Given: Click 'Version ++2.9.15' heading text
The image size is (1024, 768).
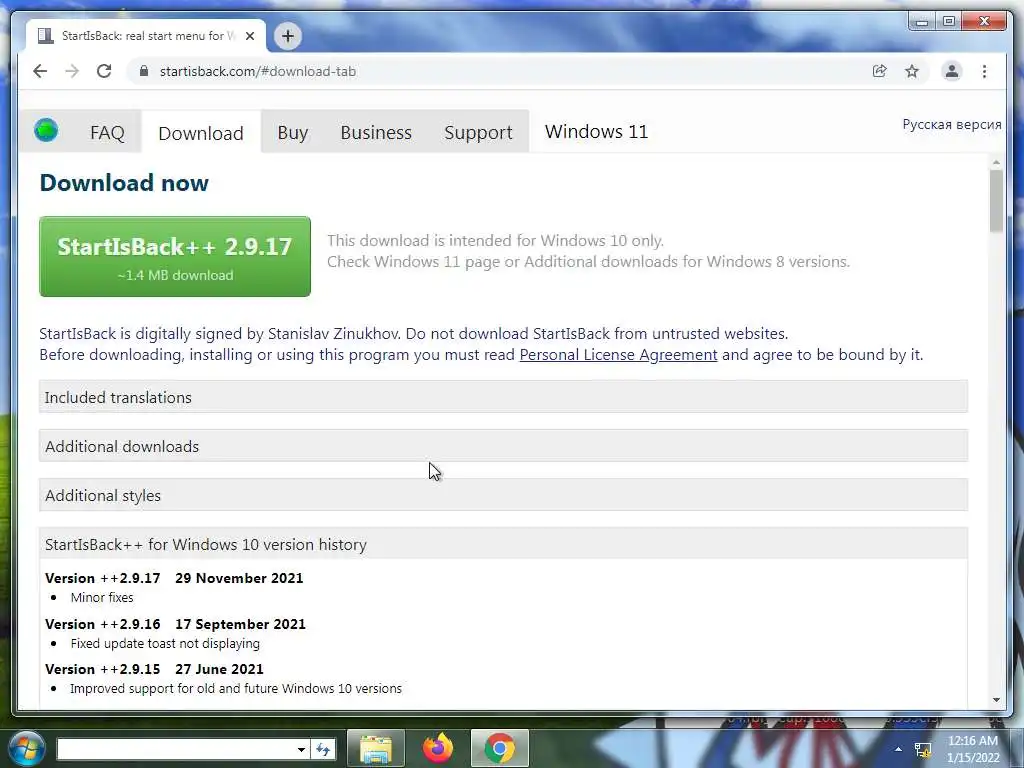Looking at the screenshot, I should pyautogui.click(x=103, y=669).
